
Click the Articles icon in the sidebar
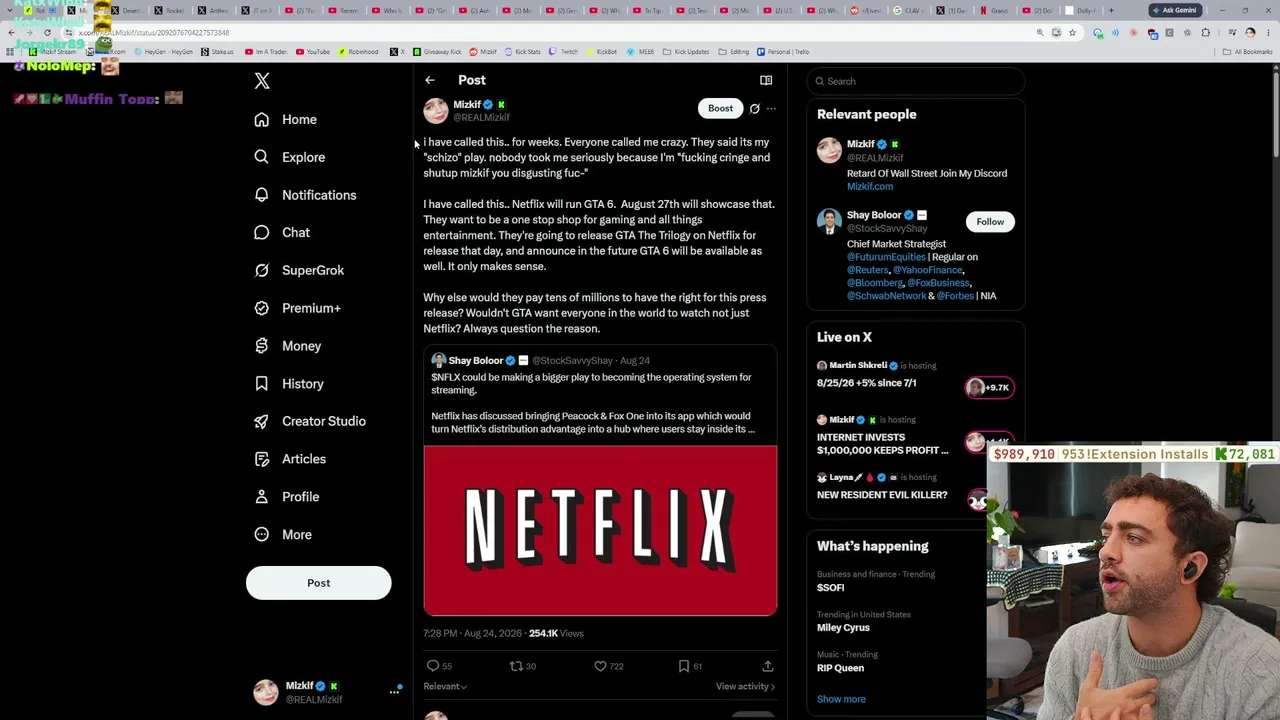[262, 459]
